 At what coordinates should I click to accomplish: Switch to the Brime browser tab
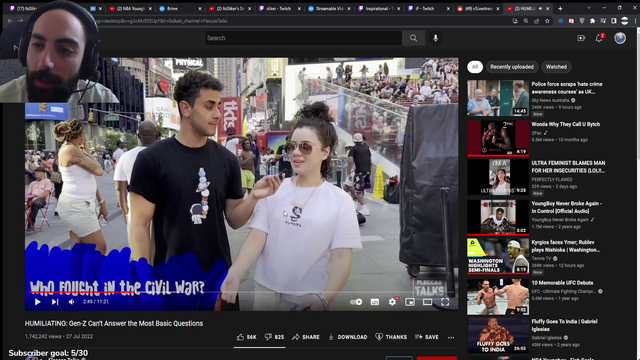(x=180, y=8)
